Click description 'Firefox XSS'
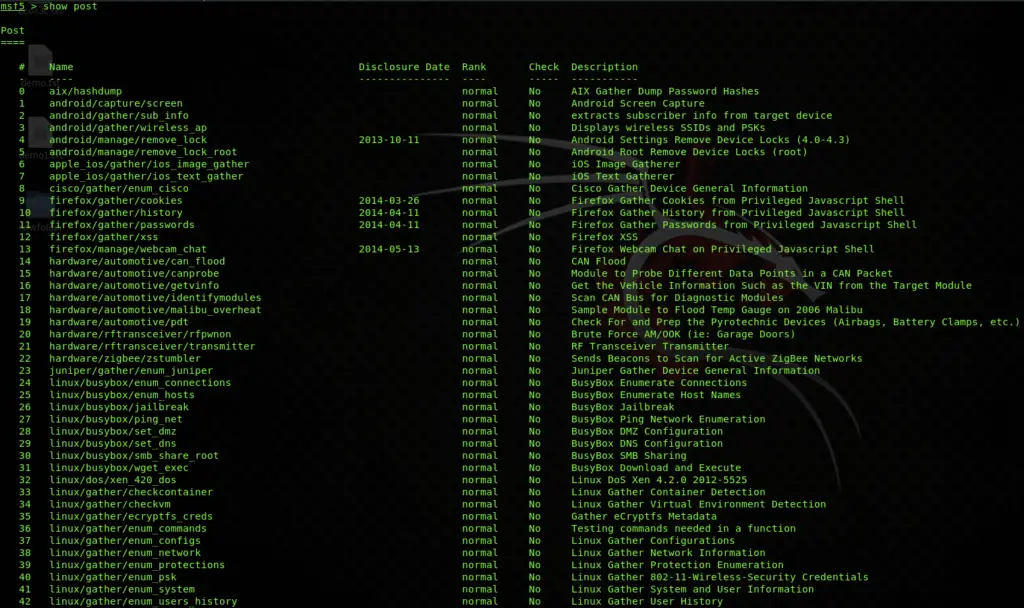This screenshot has width=1024, height=608. click(604, 237)
